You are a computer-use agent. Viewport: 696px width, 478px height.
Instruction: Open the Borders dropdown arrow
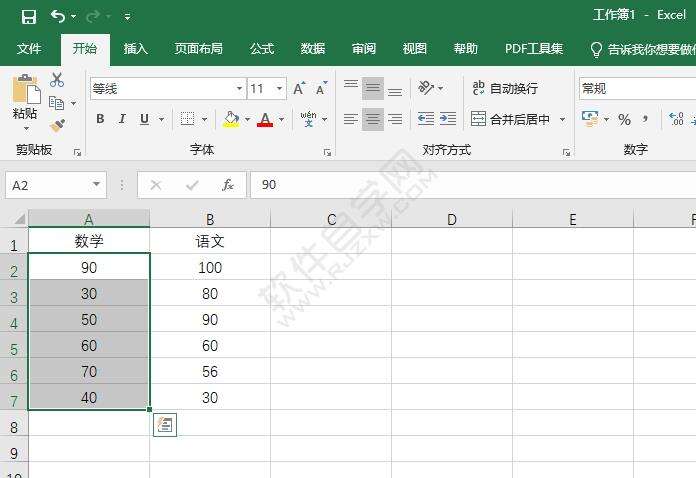pyautogui.click(x=205, y=119)
